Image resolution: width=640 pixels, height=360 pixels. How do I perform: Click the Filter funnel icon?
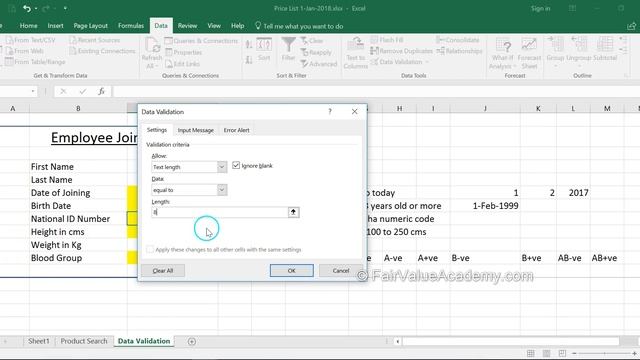(x=289, y=45)
